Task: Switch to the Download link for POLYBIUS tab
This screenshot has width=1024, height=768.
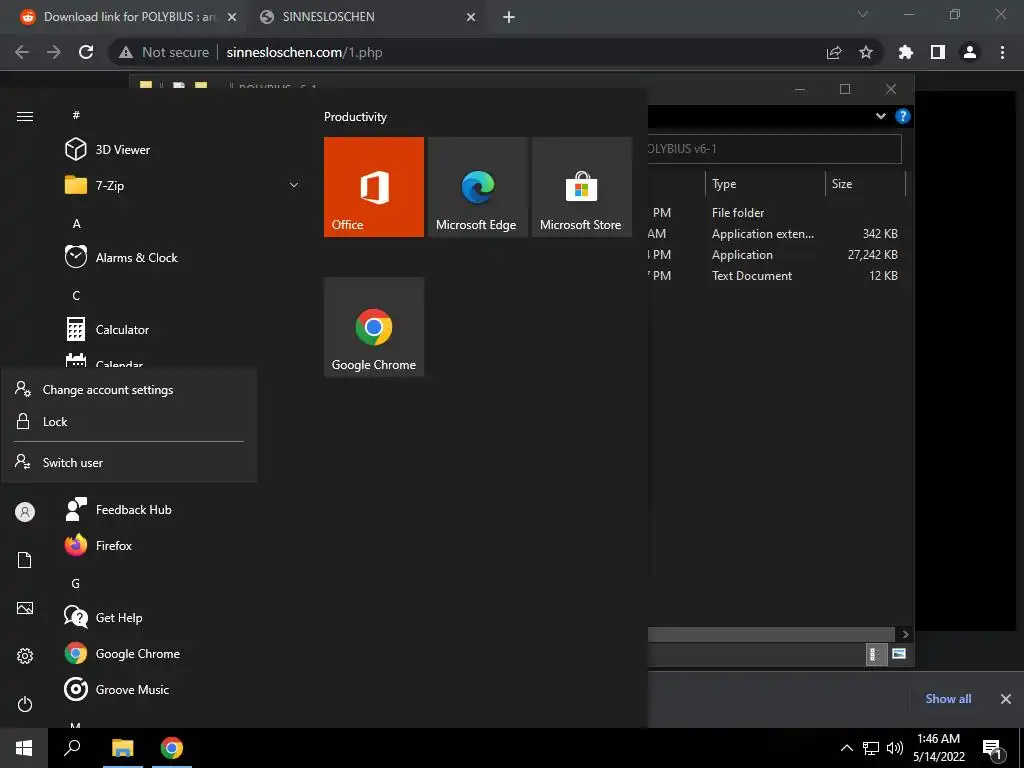Action: coord(129,17)
